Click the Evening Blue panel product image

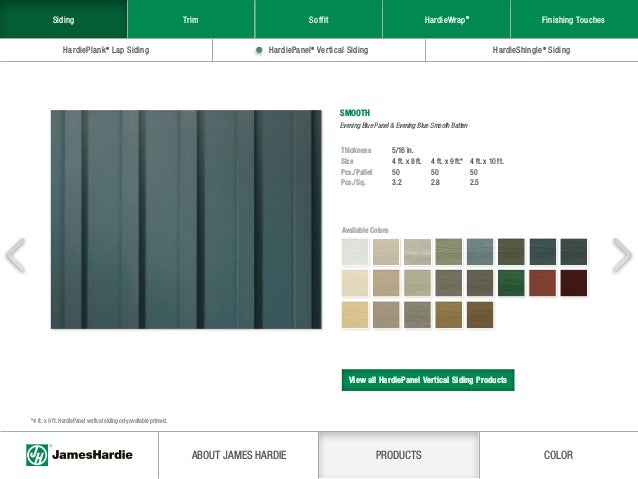coord(186,219)
